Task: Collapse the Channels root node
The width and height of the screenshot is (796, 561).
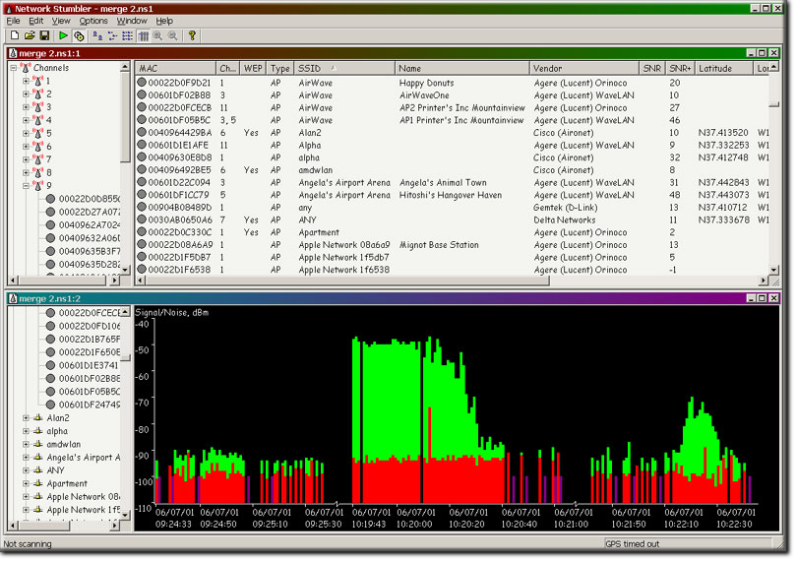Action: click(x=14, y=68)
